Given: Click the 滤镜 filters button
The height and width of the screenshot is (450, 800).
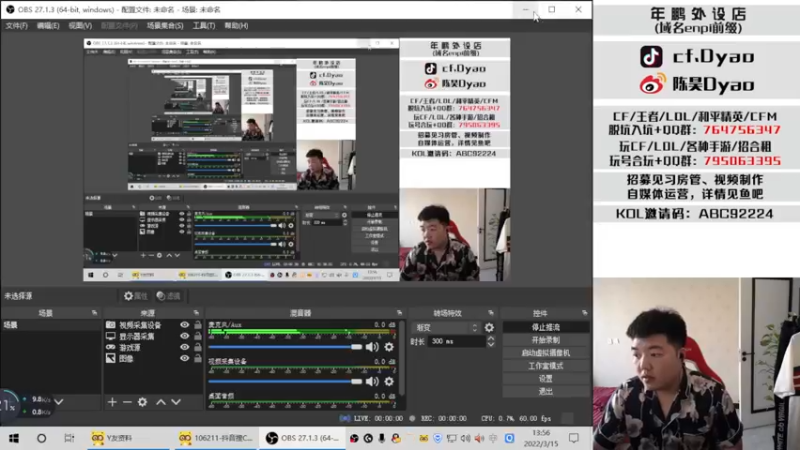Looking at the screenshot, I should tap(169, 296).
